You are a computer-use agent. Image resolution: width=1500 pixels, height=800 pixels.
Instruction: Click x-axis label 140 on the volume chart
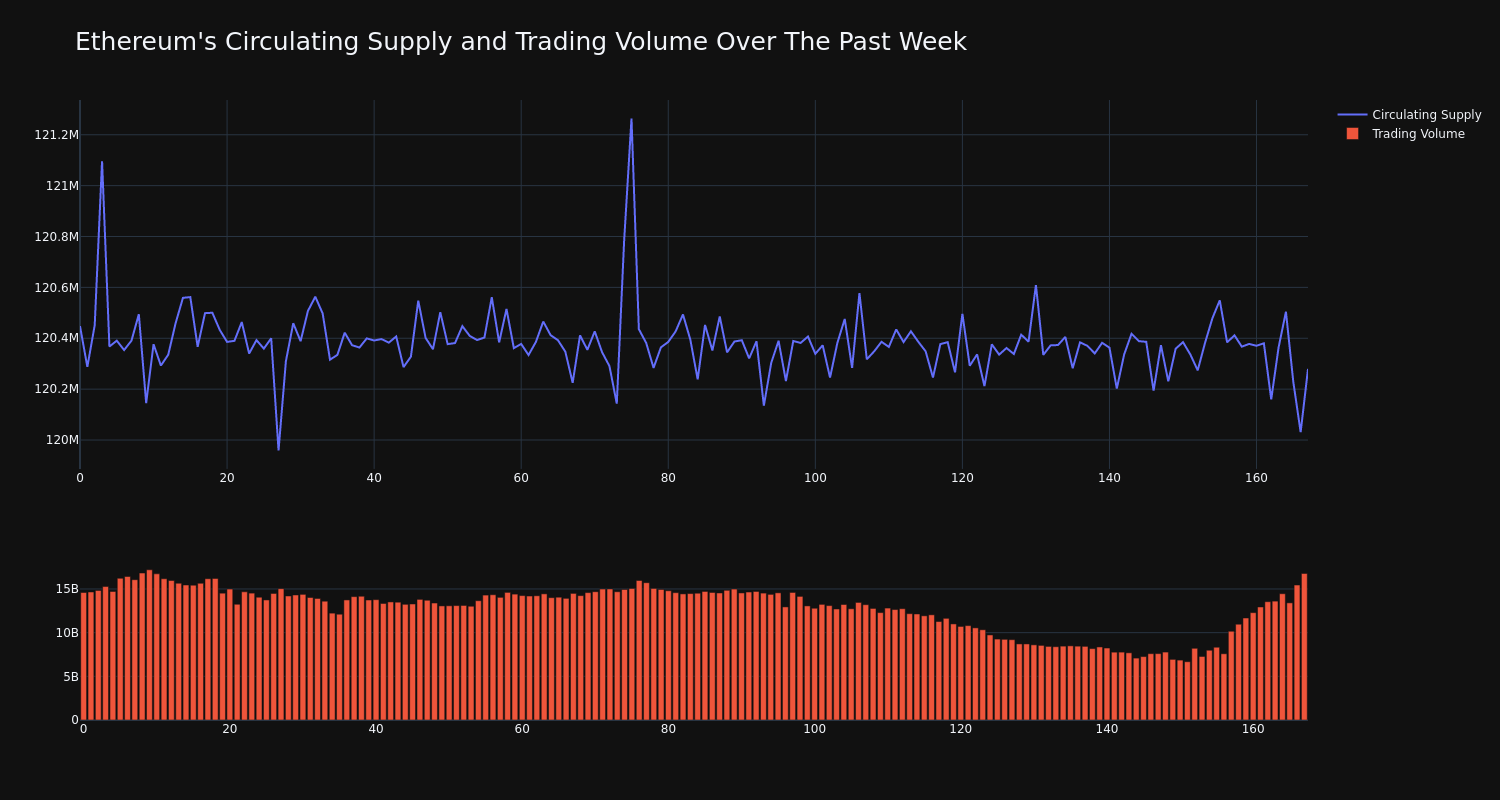1107,729
